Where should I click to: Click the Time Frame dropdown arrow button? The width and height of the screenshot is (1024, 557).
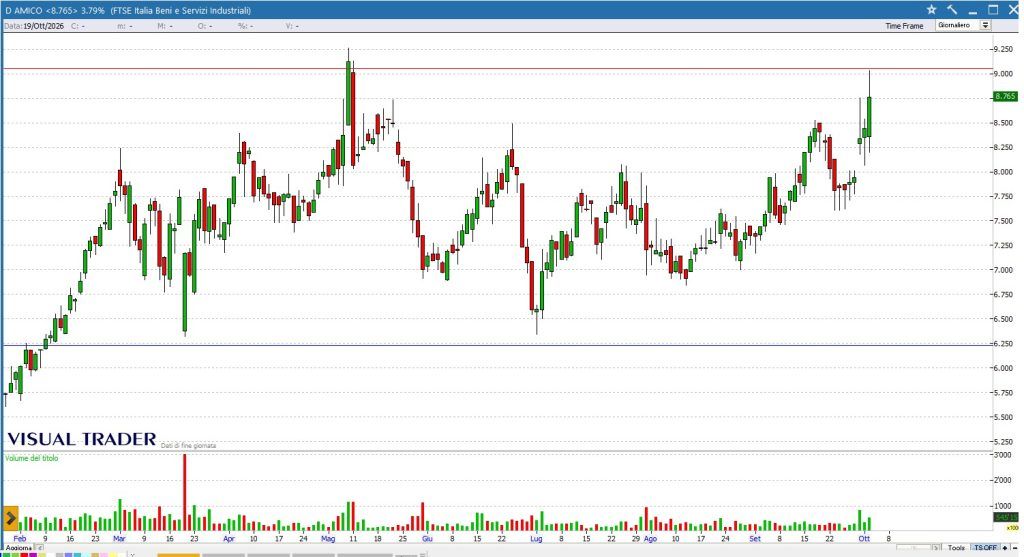click(985, 25)
